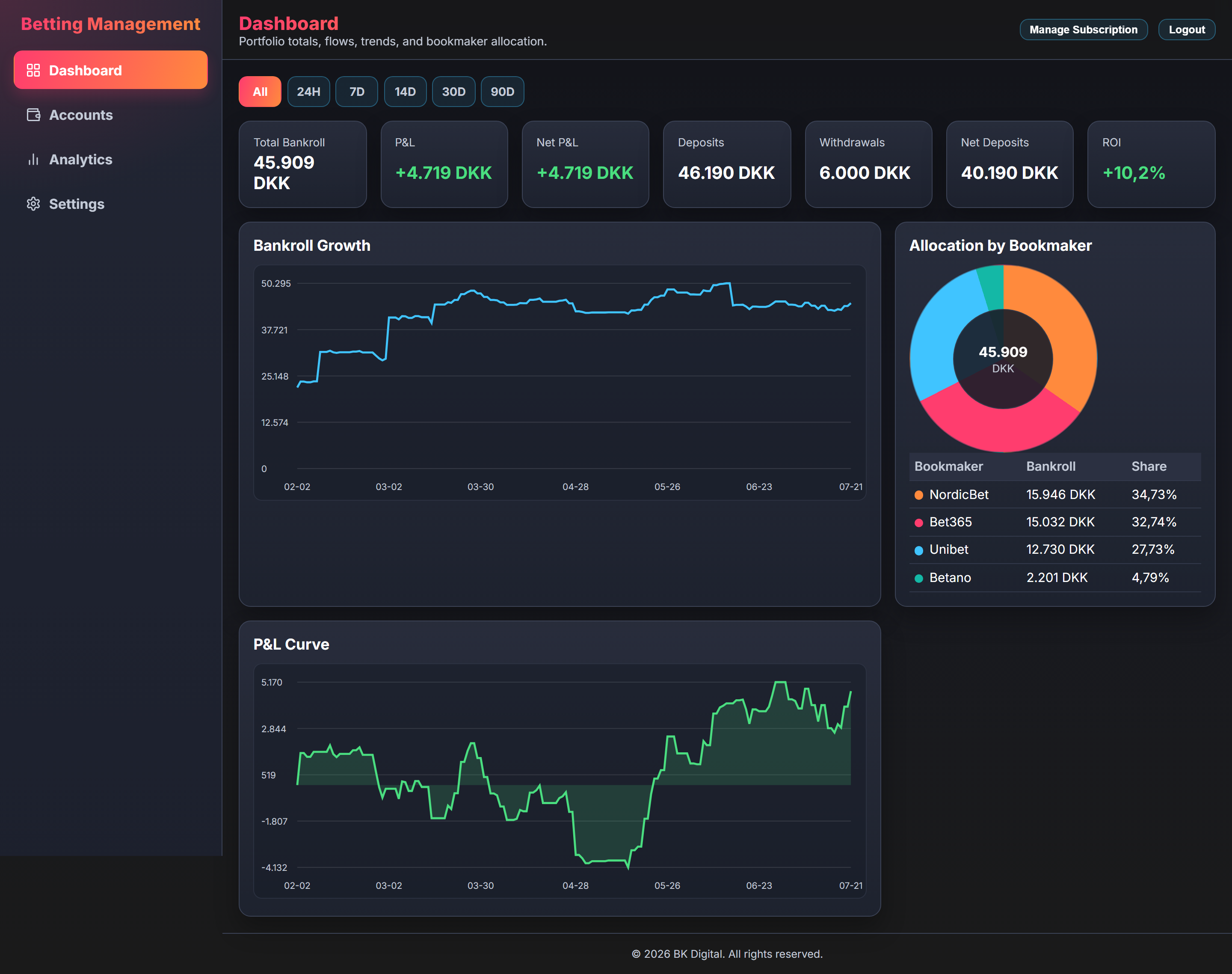Click the Net Deposits 40.190 DKK card
Screen dimensions: 1232x974
[1010, 164]
